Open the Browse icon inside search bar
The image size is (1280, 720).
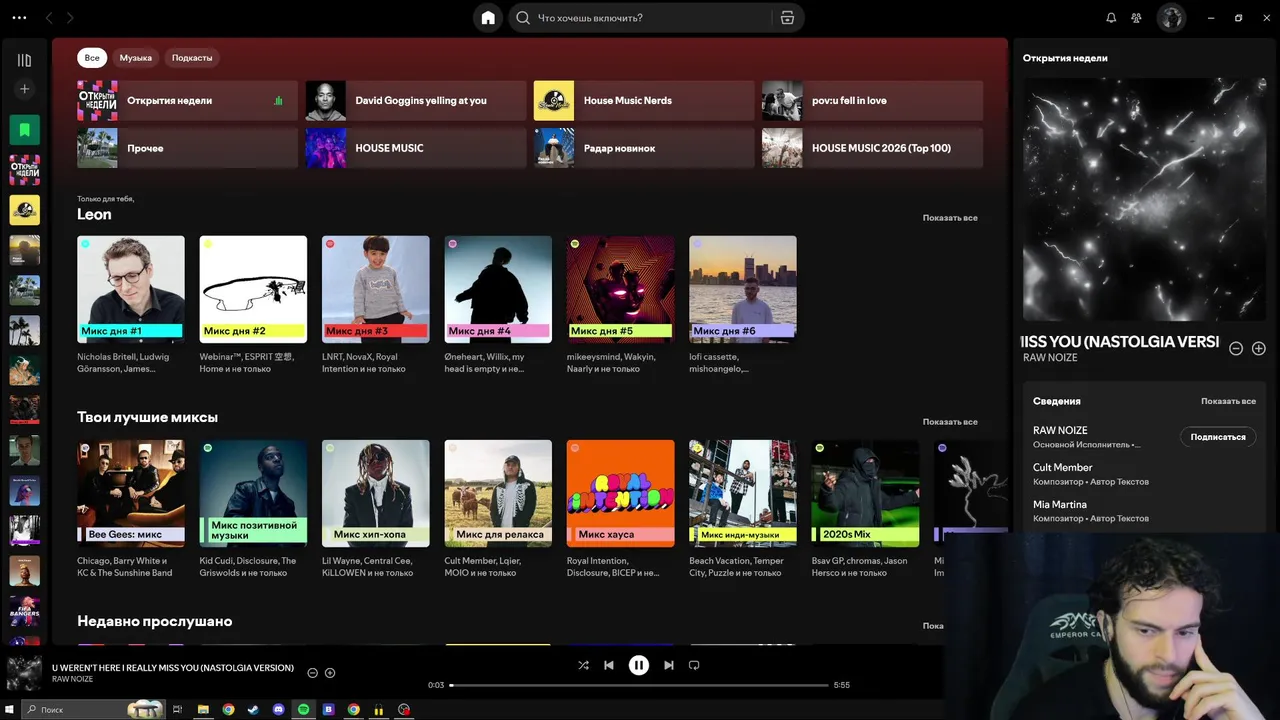pyautogui.click(x=787, y=18)
